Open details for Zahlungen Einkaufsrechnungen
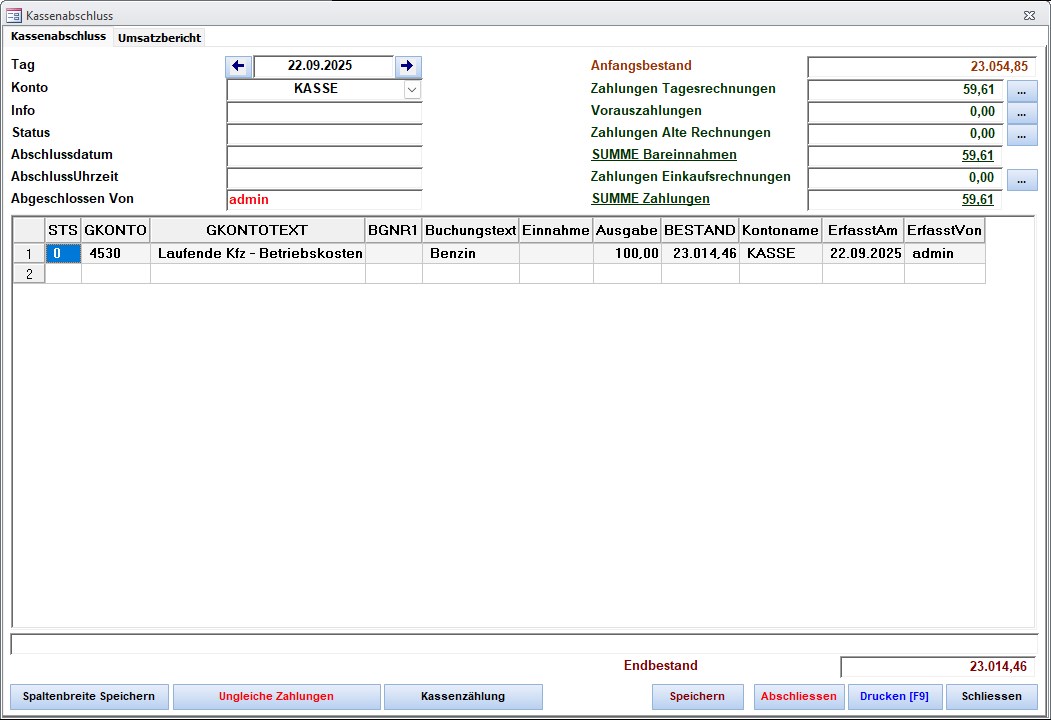1051x720 pixels. click(1021, 180)
